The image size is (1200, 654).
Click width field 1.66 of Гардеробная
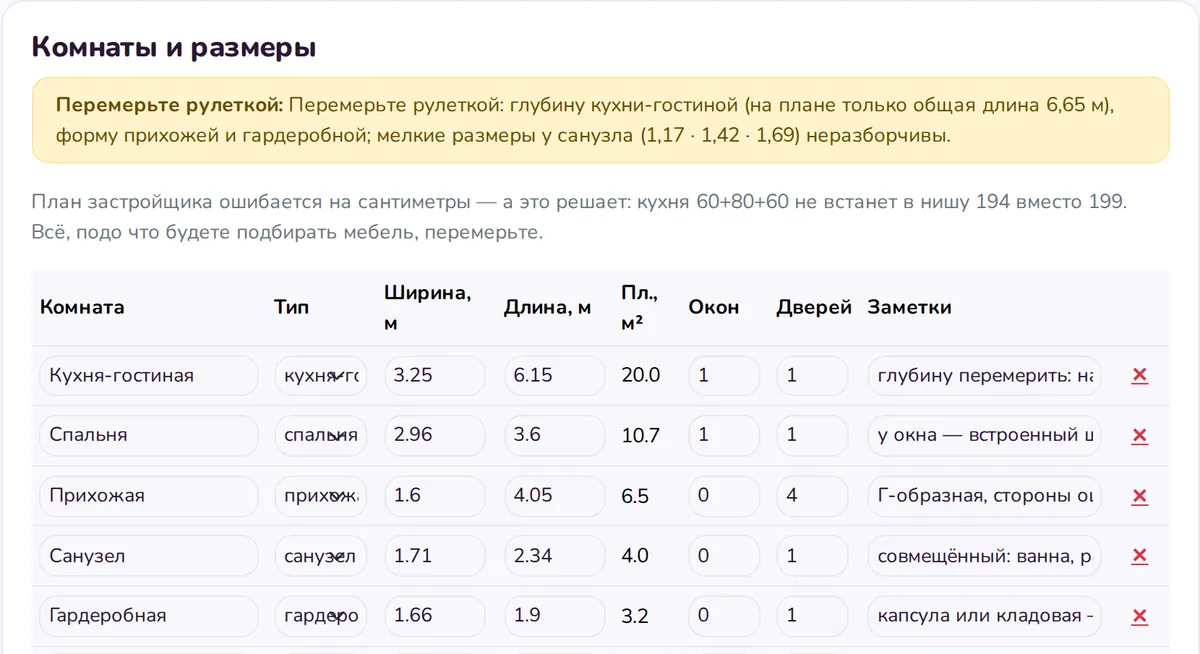click(x=435, y=616)
